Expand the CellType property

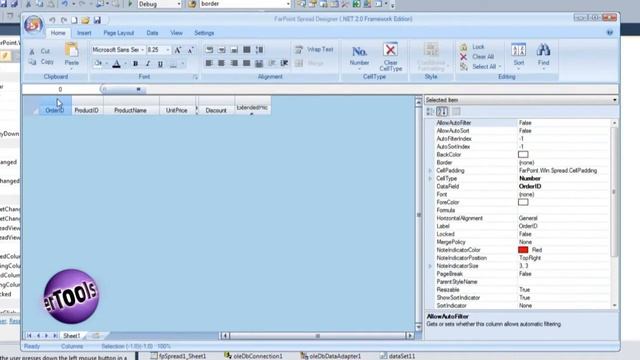click(x=430, y=178)
